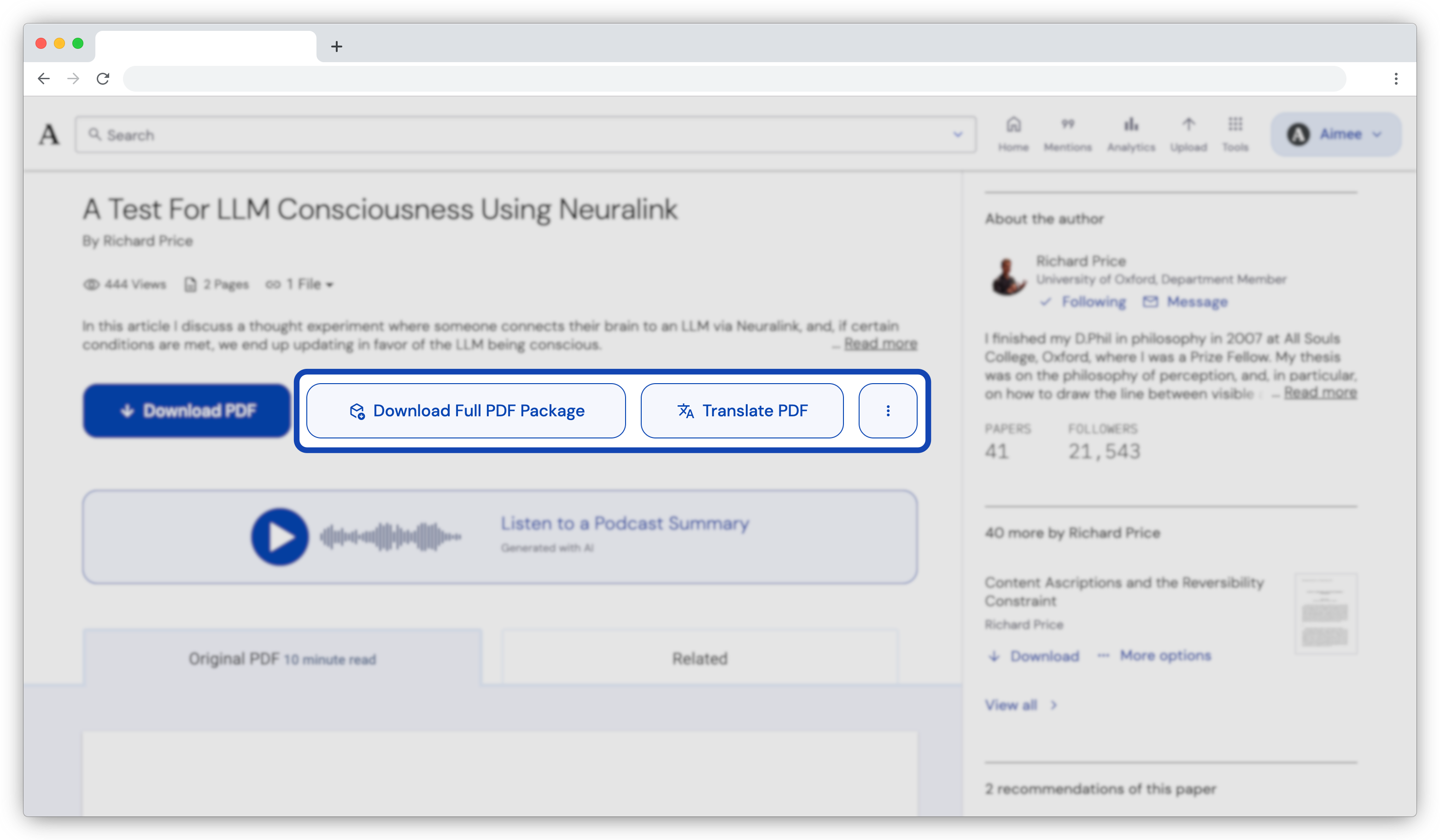Click the Academia logo
This screenshot has height=840, width=1440.
point(49,135)
